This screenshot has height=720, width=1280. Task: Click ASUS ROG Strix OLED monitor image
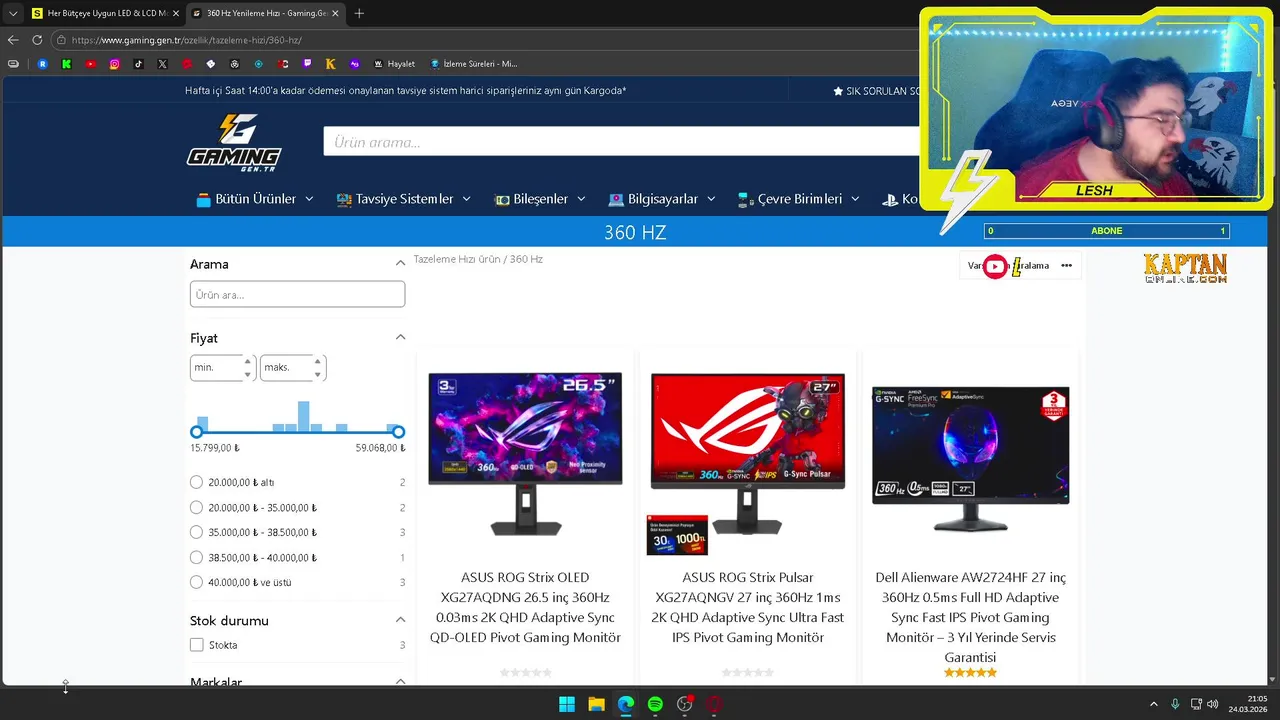(x=525, y=454)
